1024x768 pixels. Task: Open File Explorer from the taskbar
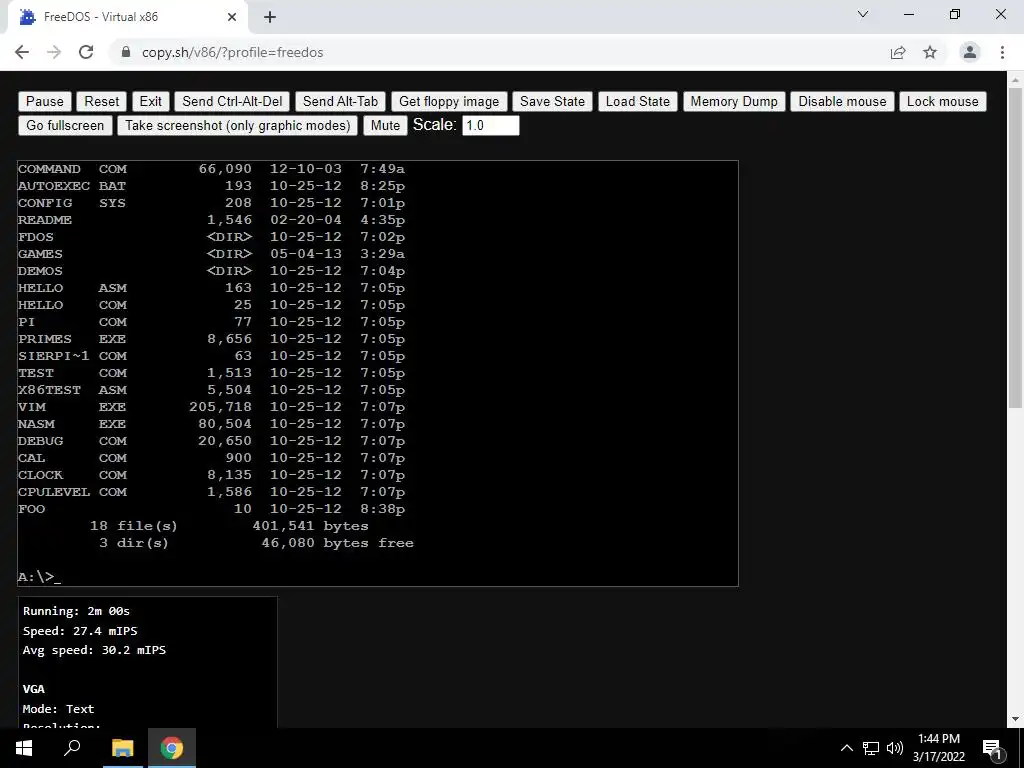[122, 748]
